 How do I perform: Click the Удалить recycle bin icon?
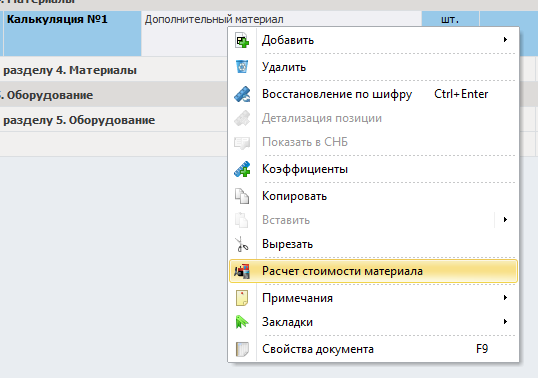[242, 67]
